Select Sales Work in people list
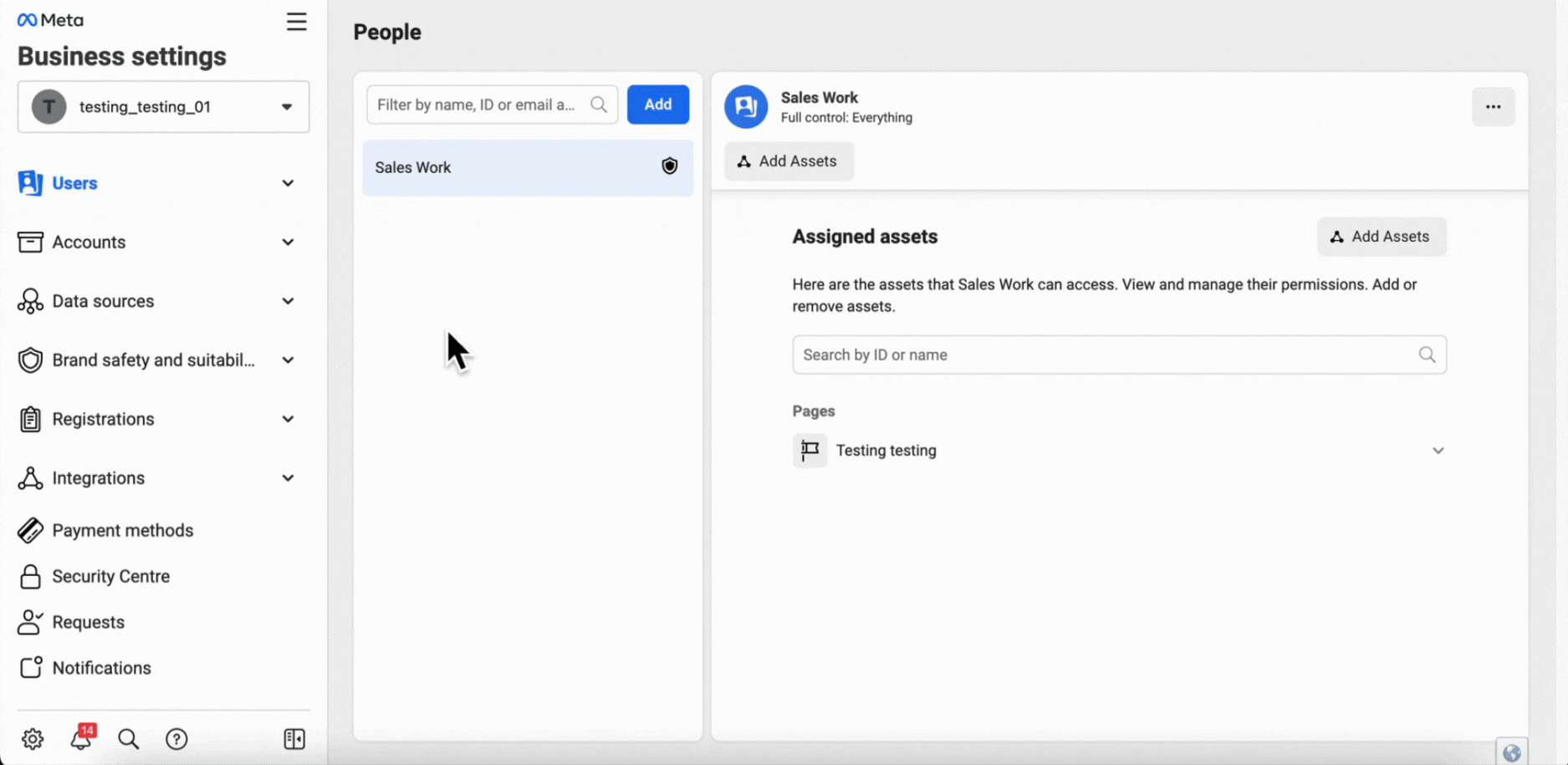This screenshot has height=765, width=1568. point(528,167)
